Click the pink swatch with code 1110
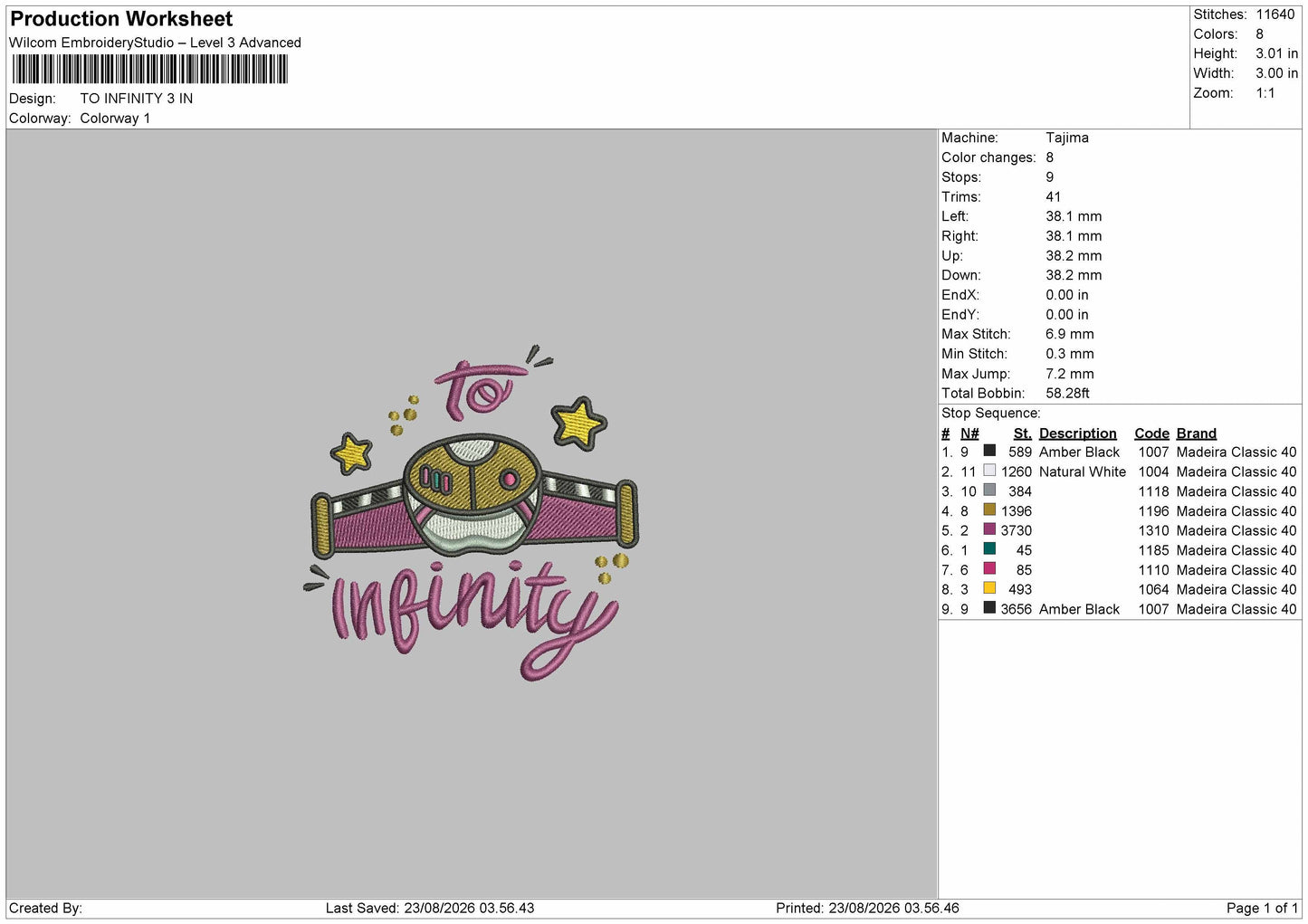 point(989,568)
